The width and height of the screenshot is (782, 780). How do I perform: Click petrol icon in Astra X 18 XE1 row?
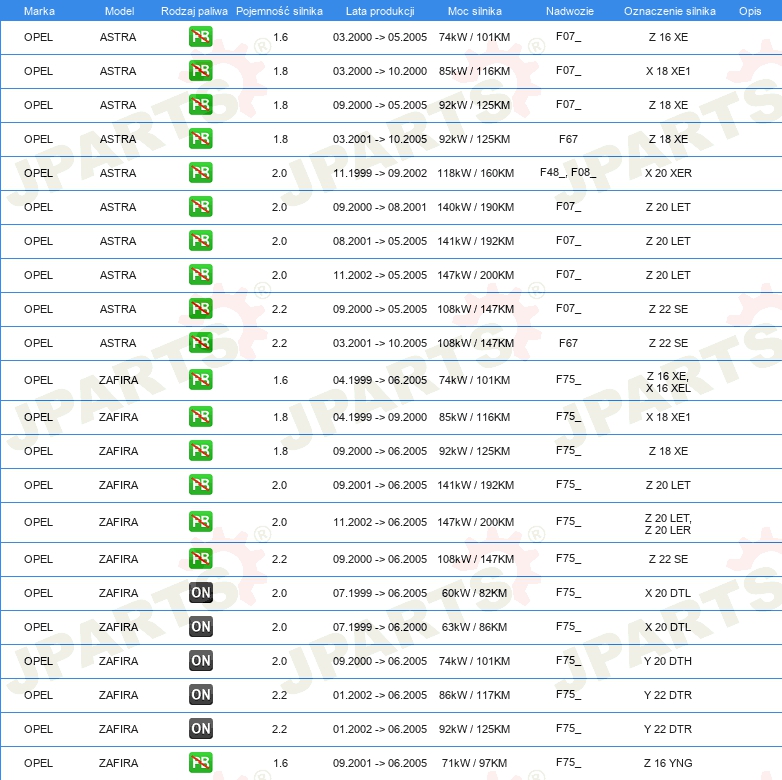(200, 71)
